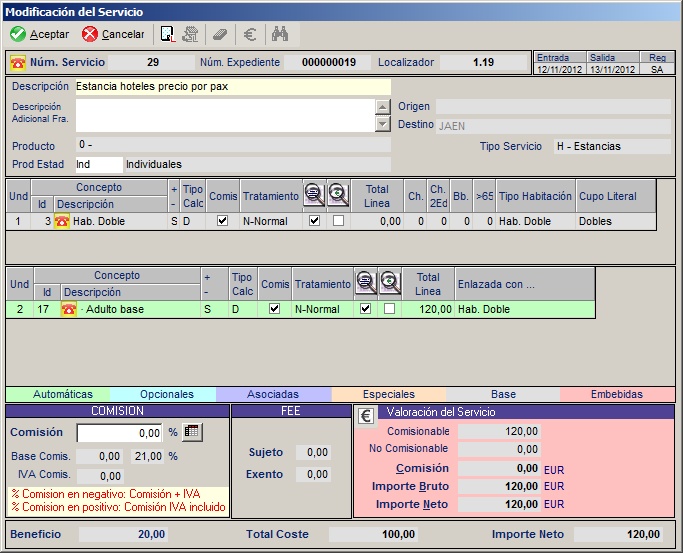
Task: Click first magnifier header icon in lower grid
Action: pos(366,283)
